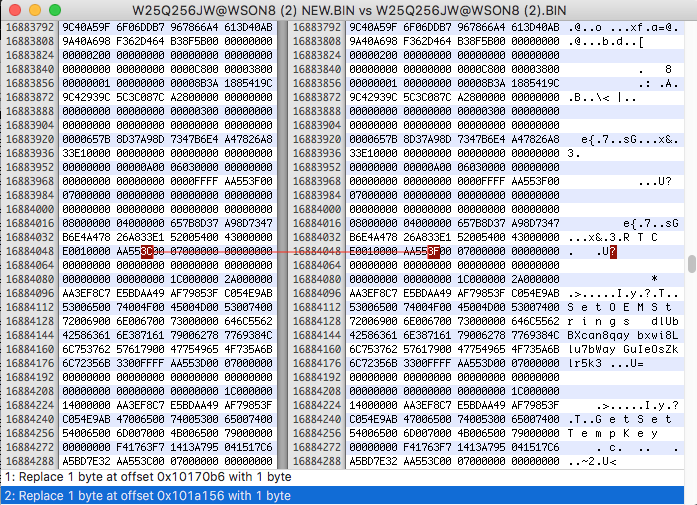Viewport: 697px width, 505px height.
Task: Click ASCII text 'T e m p K e y'
Action: click(613, 433)
